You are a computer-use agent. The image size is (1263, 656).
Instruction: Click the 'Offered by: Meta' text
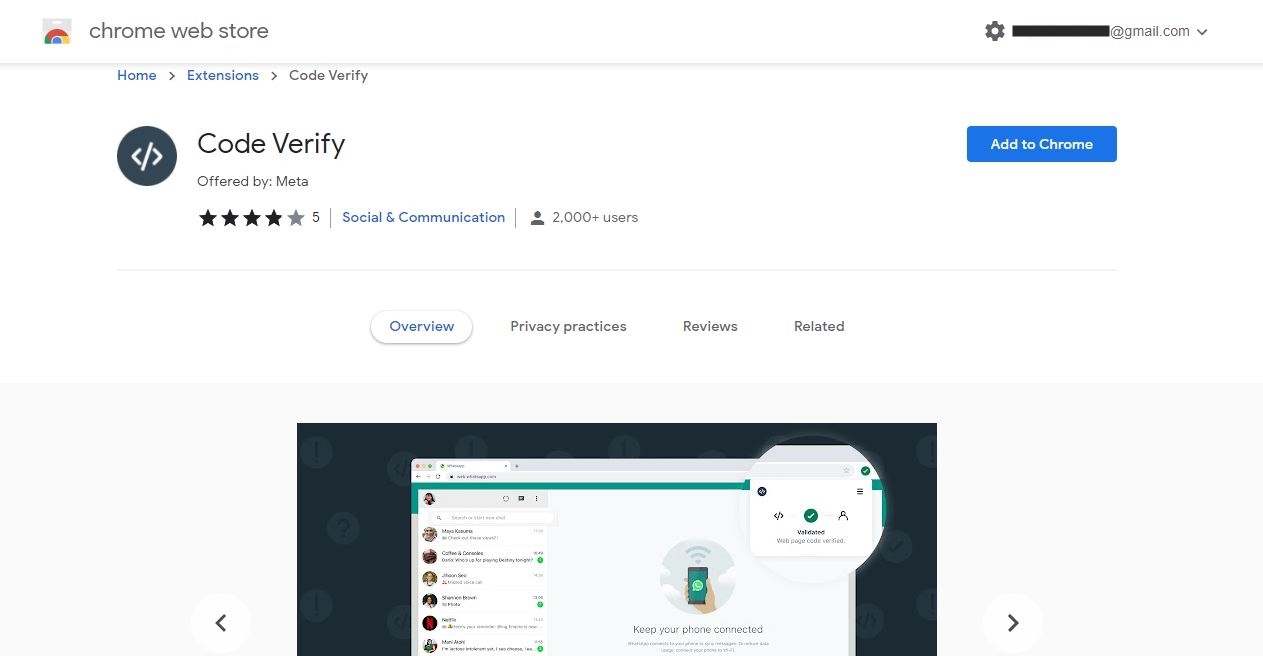(x=253, y=181)
